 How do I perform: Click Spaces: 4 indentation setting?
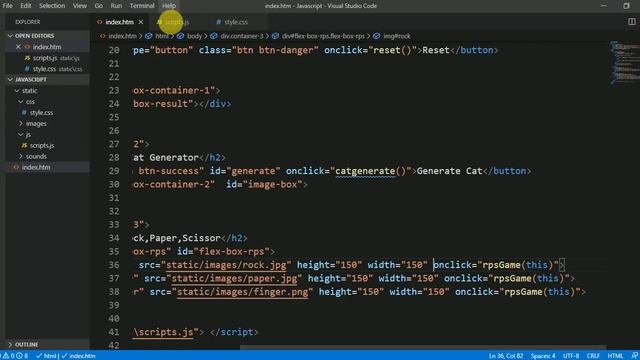(x=543, y=356)
